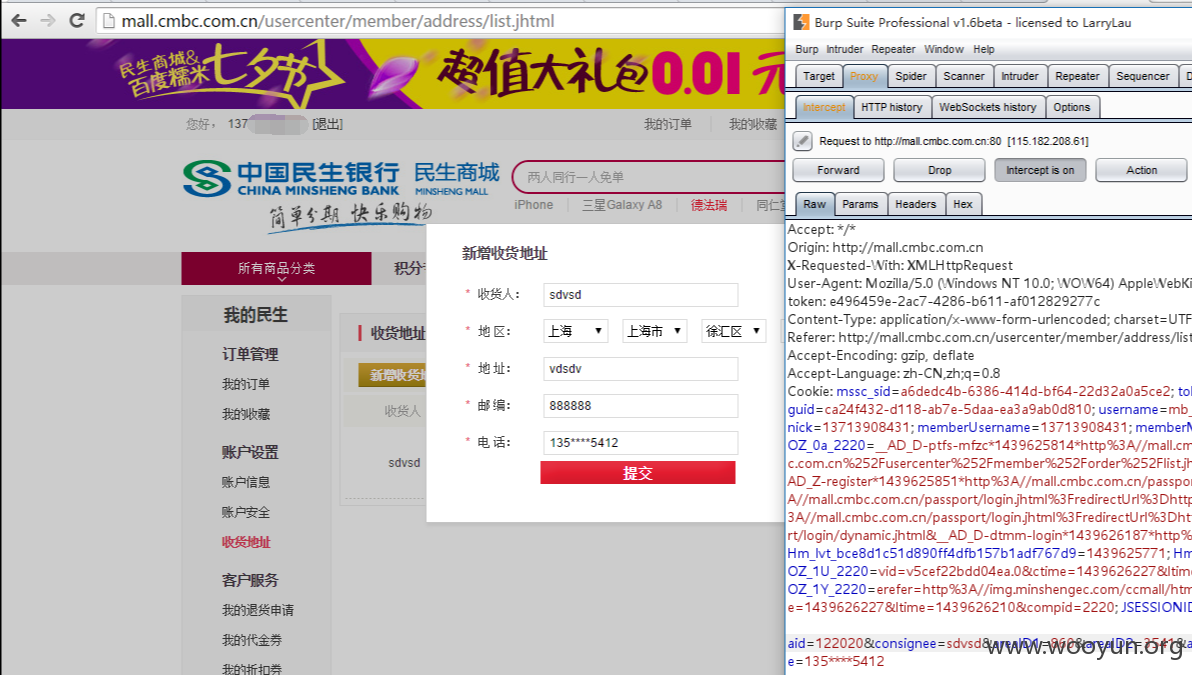This screenshot has height=675, width=1192.
Task: Click the red 提交 submit button
Action: tap(638, 473)
